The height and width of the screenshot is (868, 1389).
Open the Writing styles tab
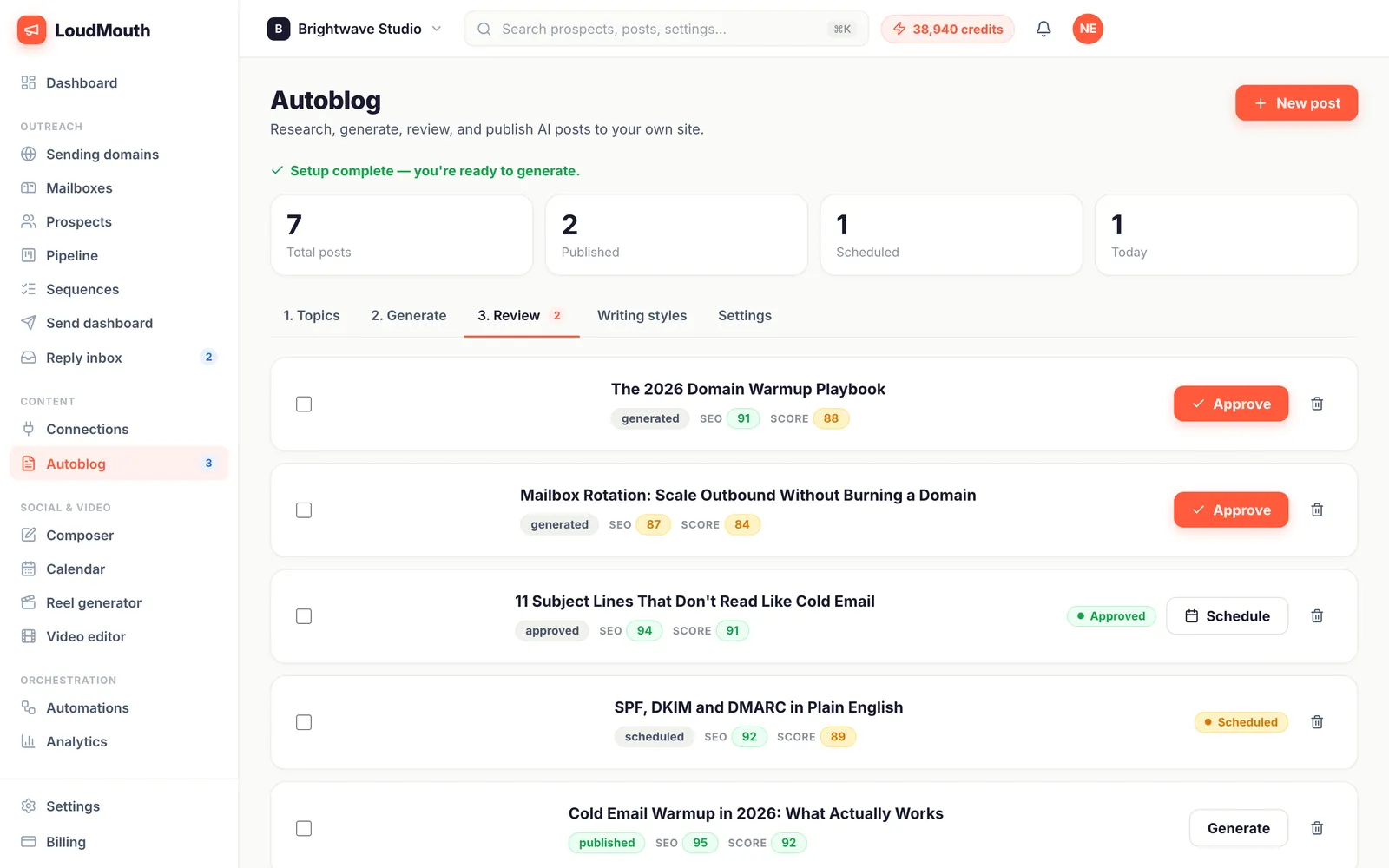point(642,315)
